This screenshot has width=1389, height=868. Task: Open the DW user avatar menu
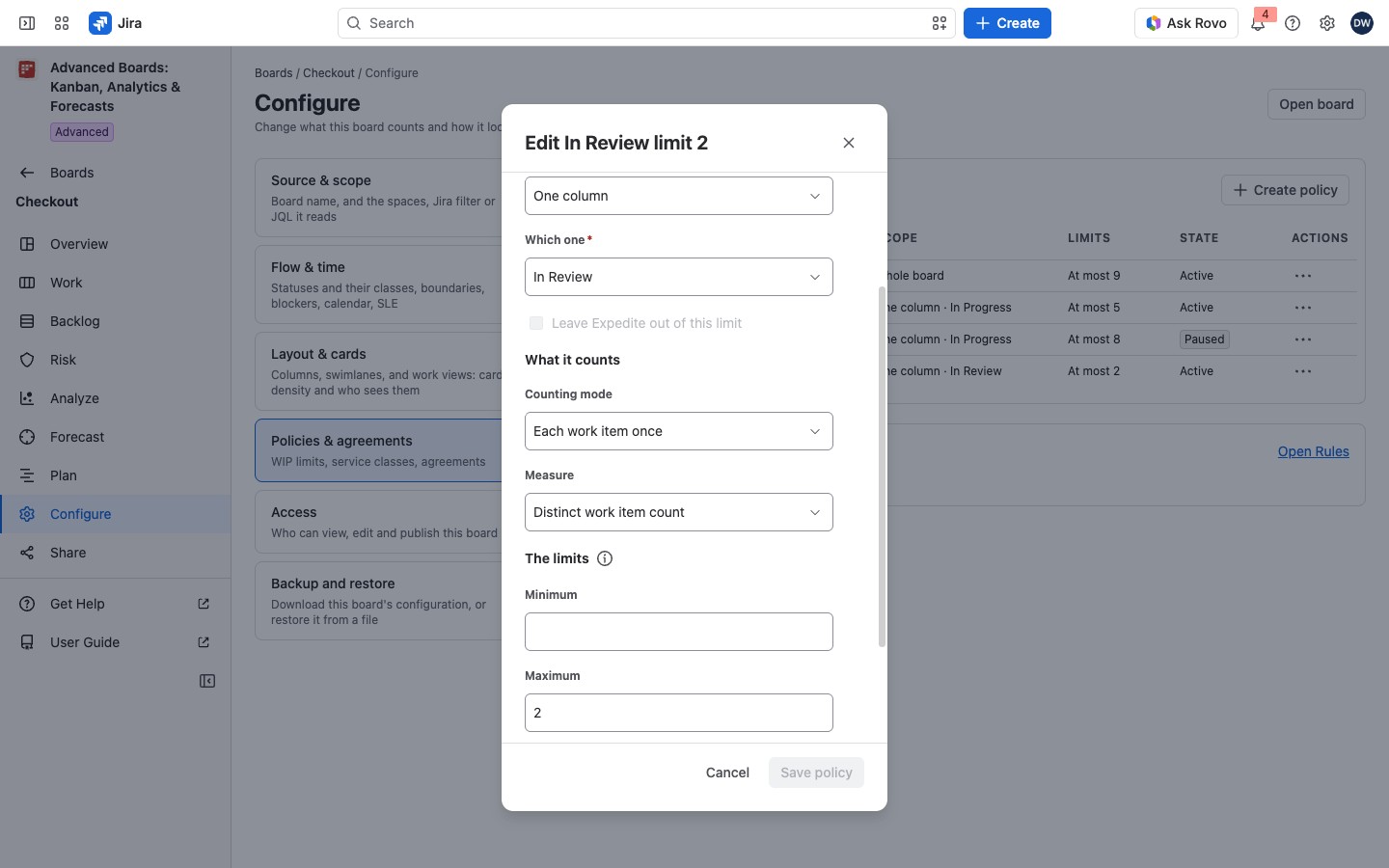point(1362,23)
